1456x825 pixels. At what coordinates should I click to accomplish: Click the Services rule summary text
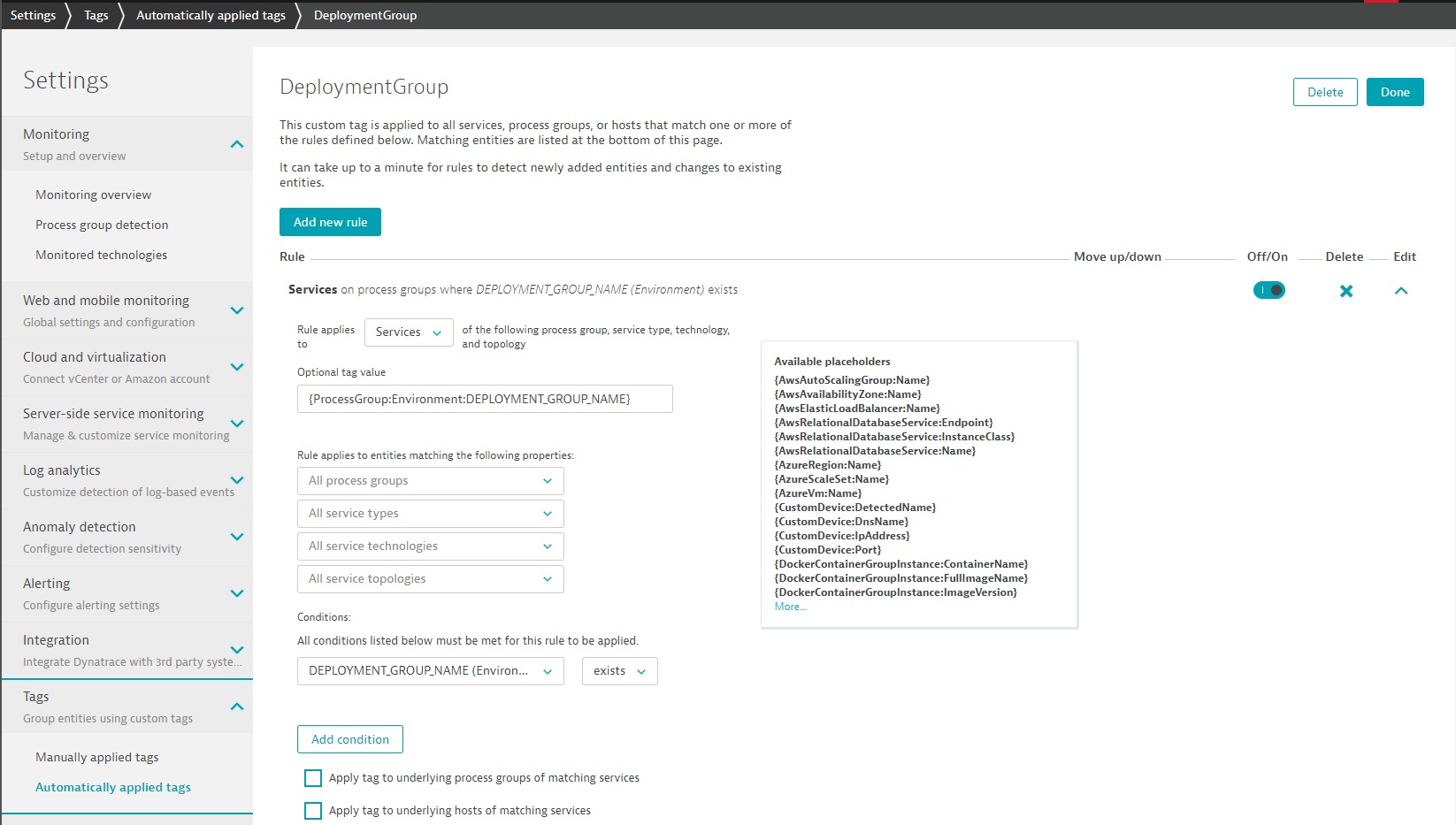pyautogui.click(x=513, y=289)
